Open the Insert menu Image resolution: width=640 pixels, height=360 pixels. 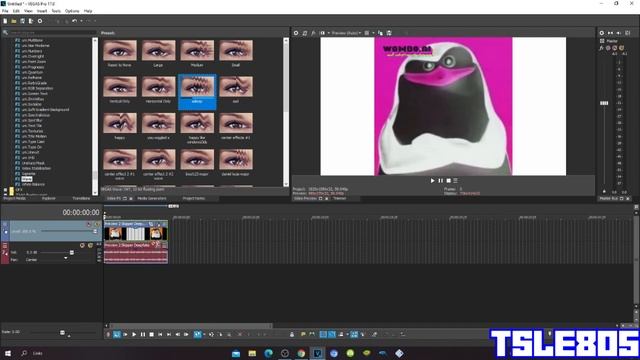click(42, 11)
